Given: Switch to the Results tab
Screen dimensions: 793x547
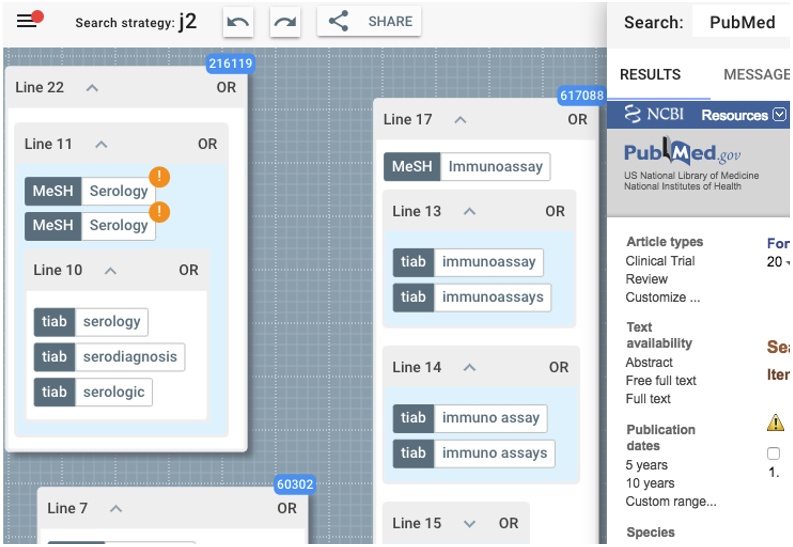Looking at the screenshot, I should pos(650,75).
